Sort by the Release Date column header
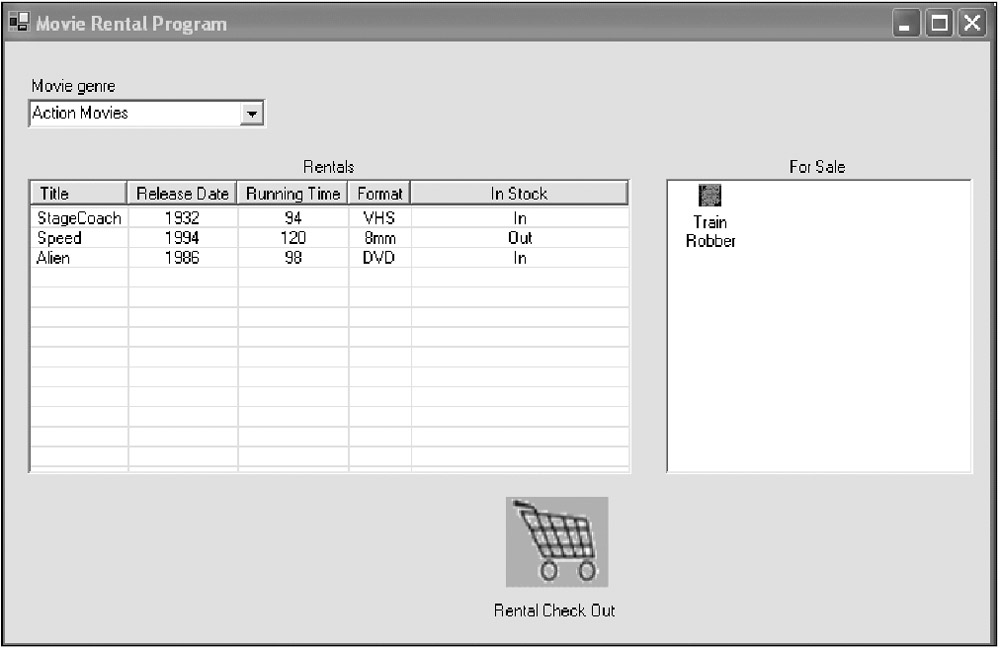The image size is (1000, 650). click(182, 193)
